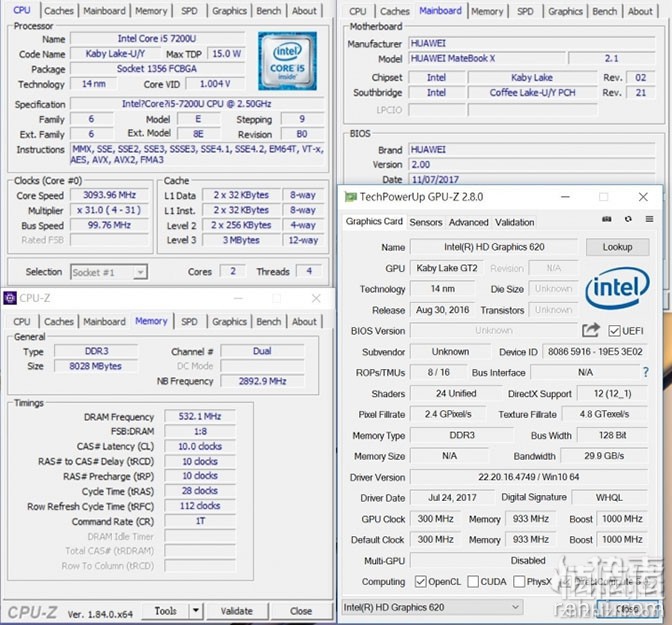Click the Release date Aug 30, 2016
Image resolution: width=672 pixels, height=625 pixels.
(x=442, y=310)
